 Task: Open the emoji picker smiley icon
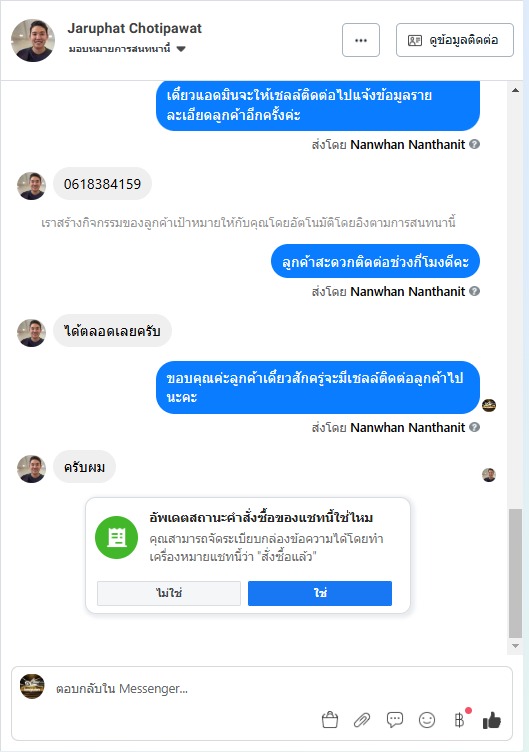click(x=427, y=720)
